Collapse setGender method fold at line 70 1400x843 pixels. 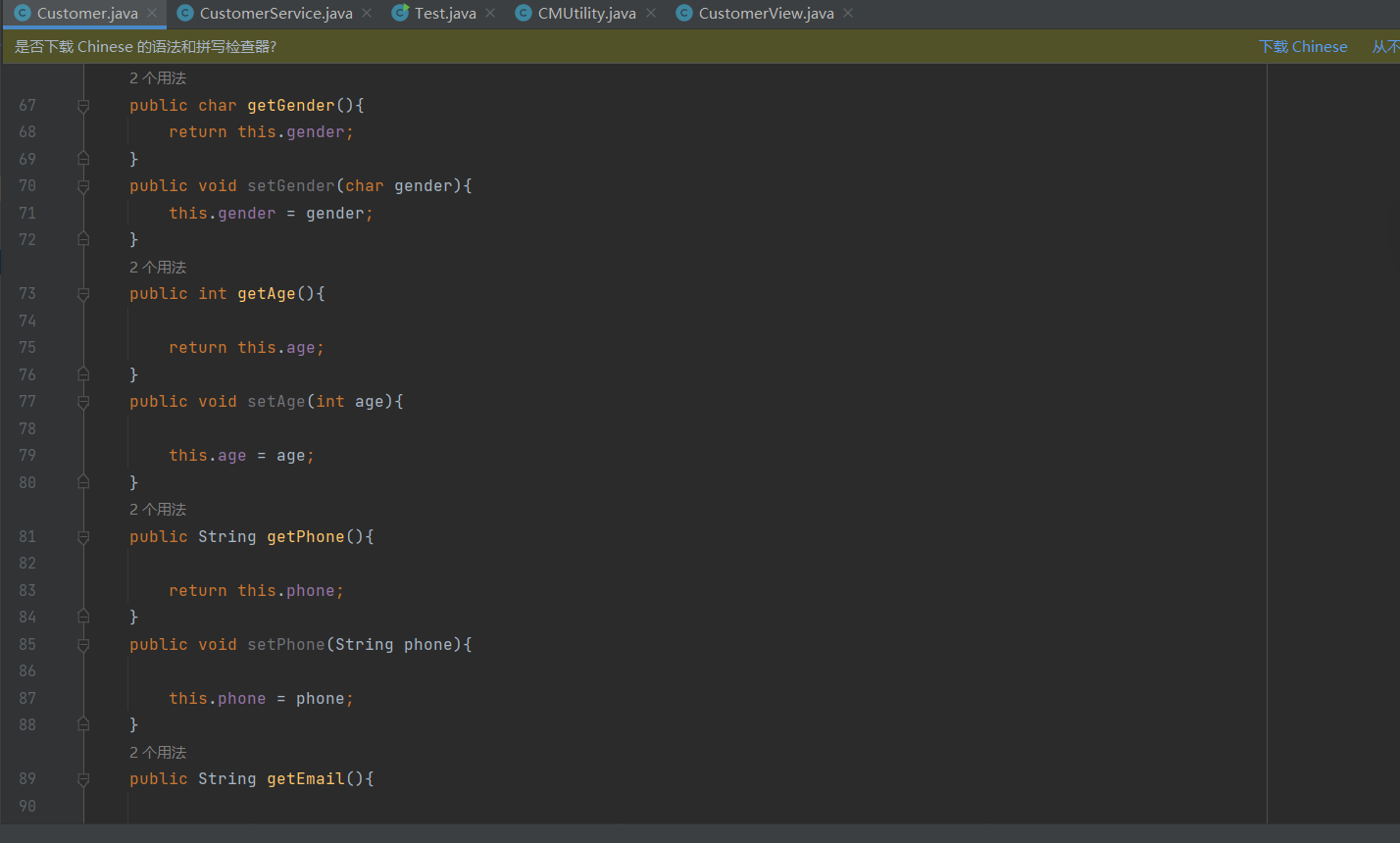click(83, 186)
